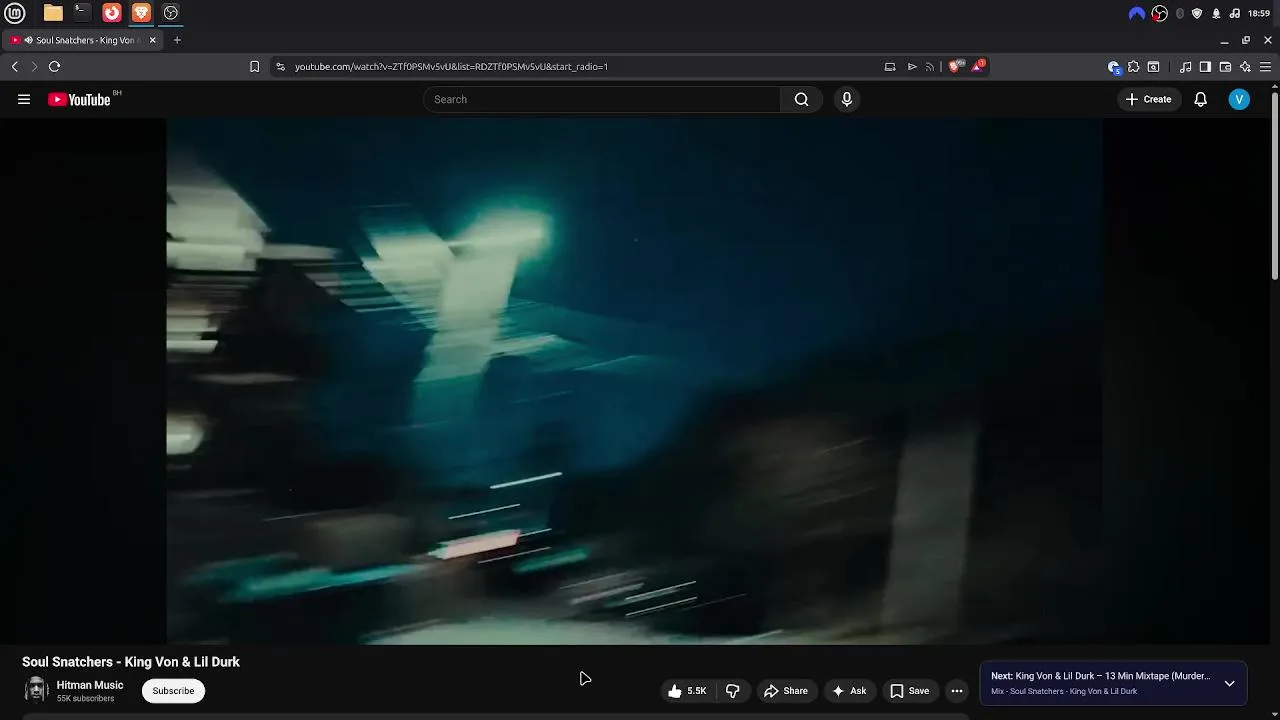Open the terminal from the panel
This screenshot has height=720, width=1280.
(82, 13)
